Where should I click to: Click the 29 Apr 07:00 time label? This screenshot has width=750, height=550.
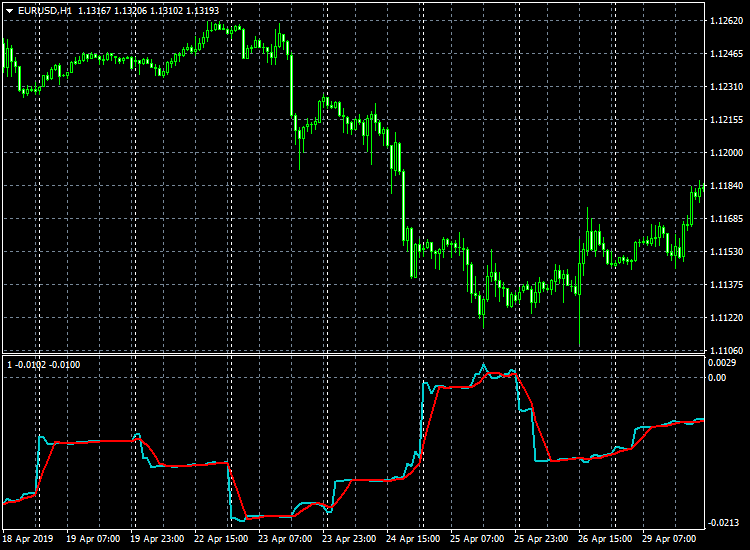click(x=669, y=539)
